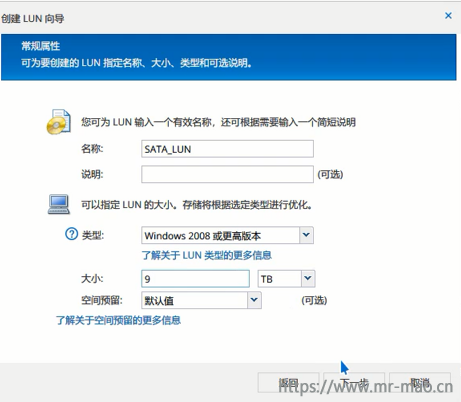
Task: Click the computer icon beside the LUN size text
Action: pos(59,204)
